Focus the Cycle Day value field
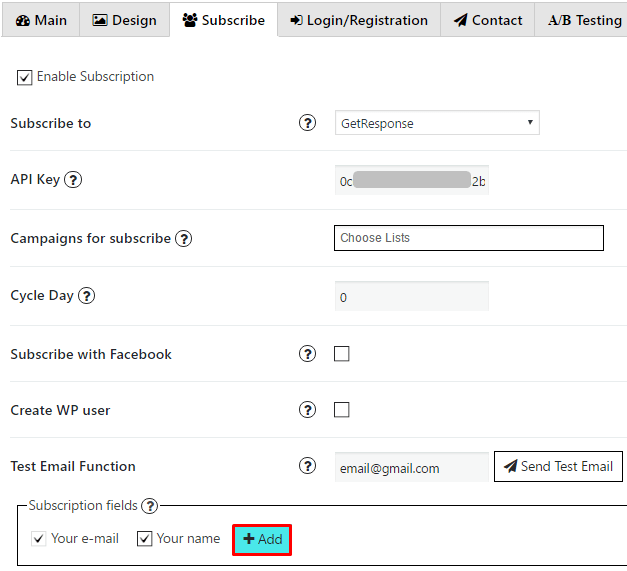This screenshot has height=571, width=627. 412,296
